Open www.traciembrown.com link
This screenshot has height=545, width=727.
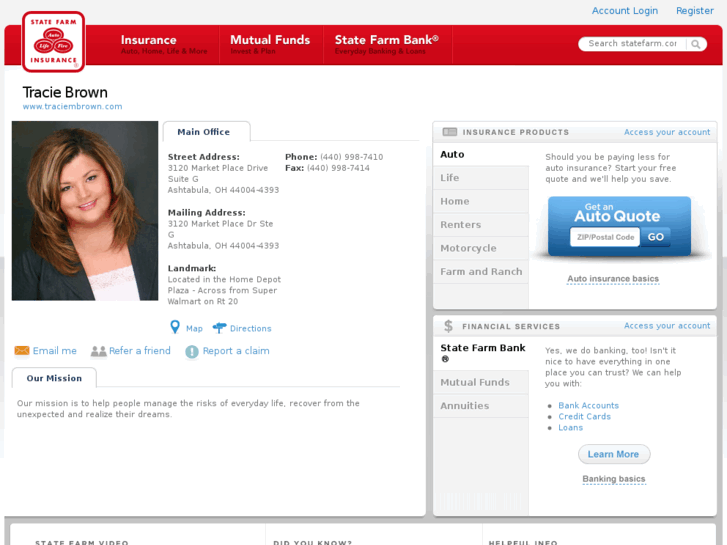[72, 106]
